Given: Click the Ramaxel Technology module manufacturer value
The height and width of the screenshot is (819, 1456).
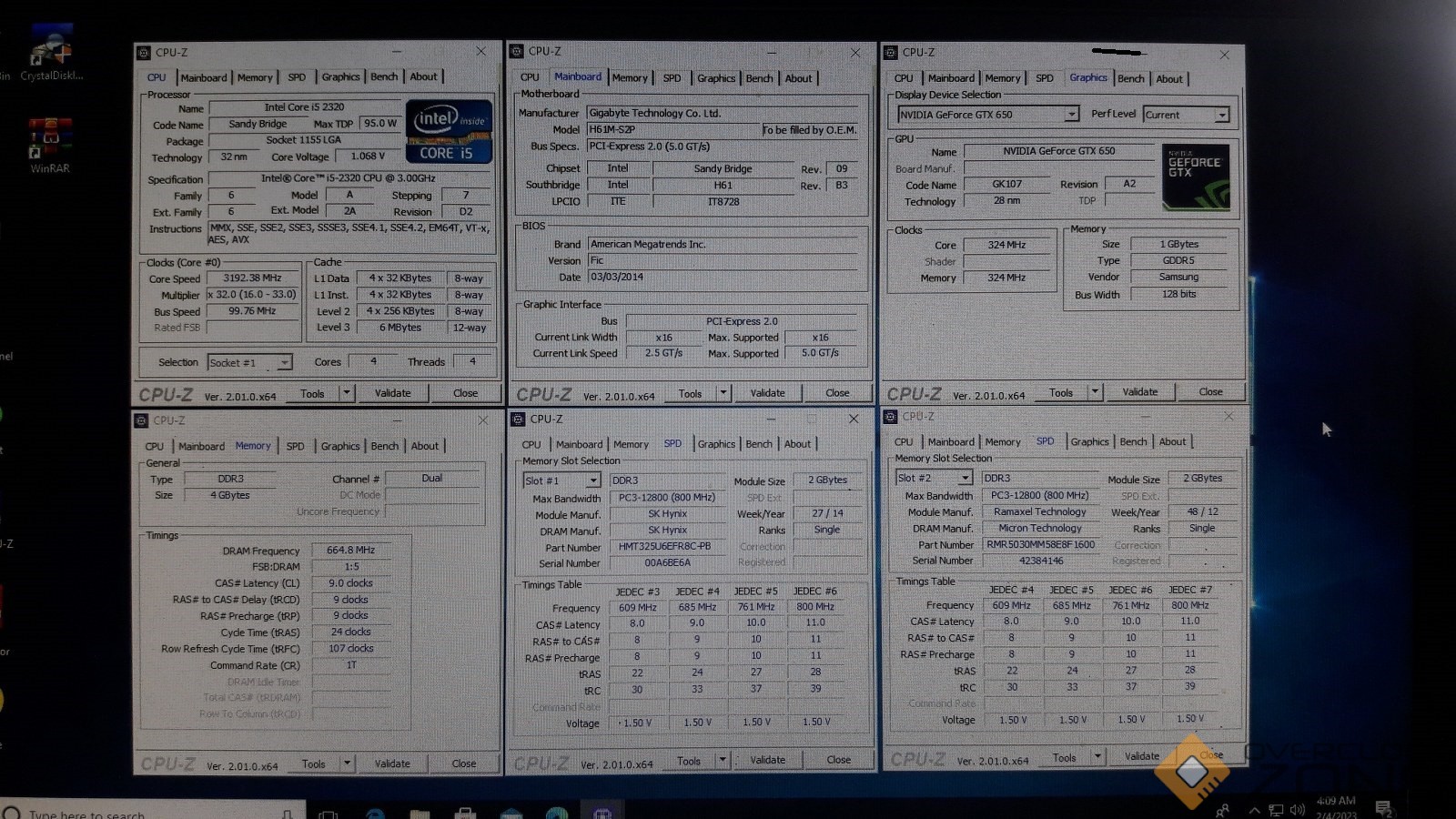Looking at the screenshot, I should click(1040, 511).
